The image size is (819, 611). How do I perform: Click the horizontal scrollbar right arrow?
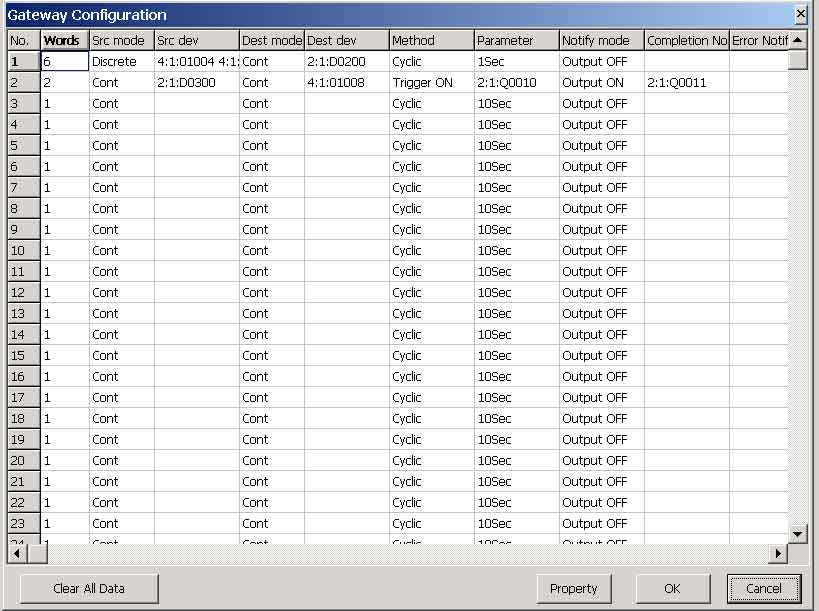click(778, 554)
